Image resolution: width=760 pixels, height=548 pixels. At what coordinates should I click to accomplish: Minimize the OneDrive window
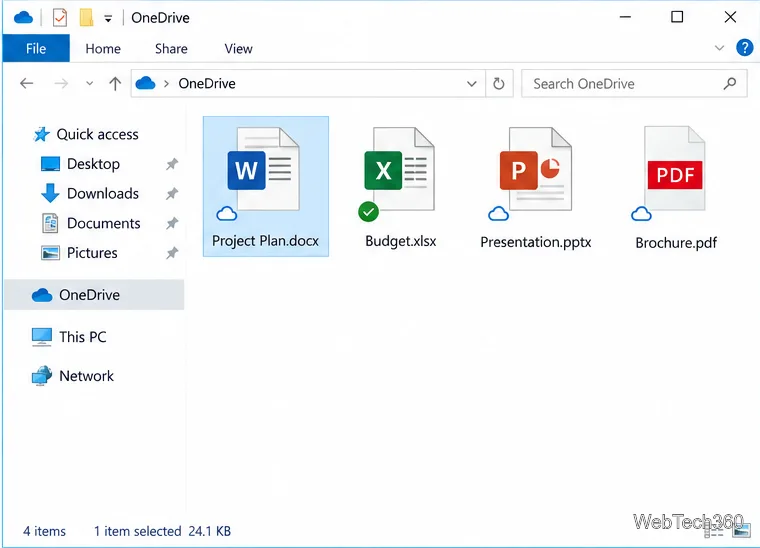click(625, 17)
